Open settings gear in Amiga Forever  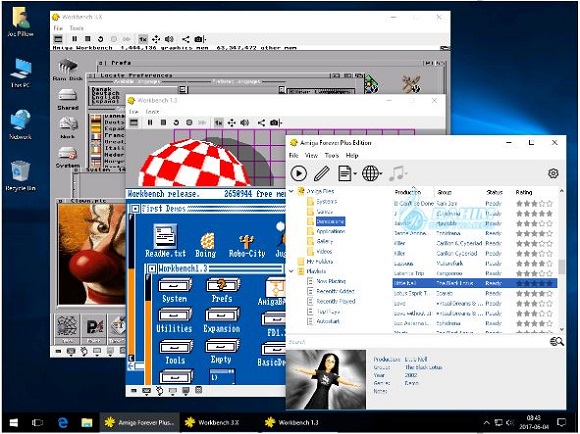pos(553,173)
